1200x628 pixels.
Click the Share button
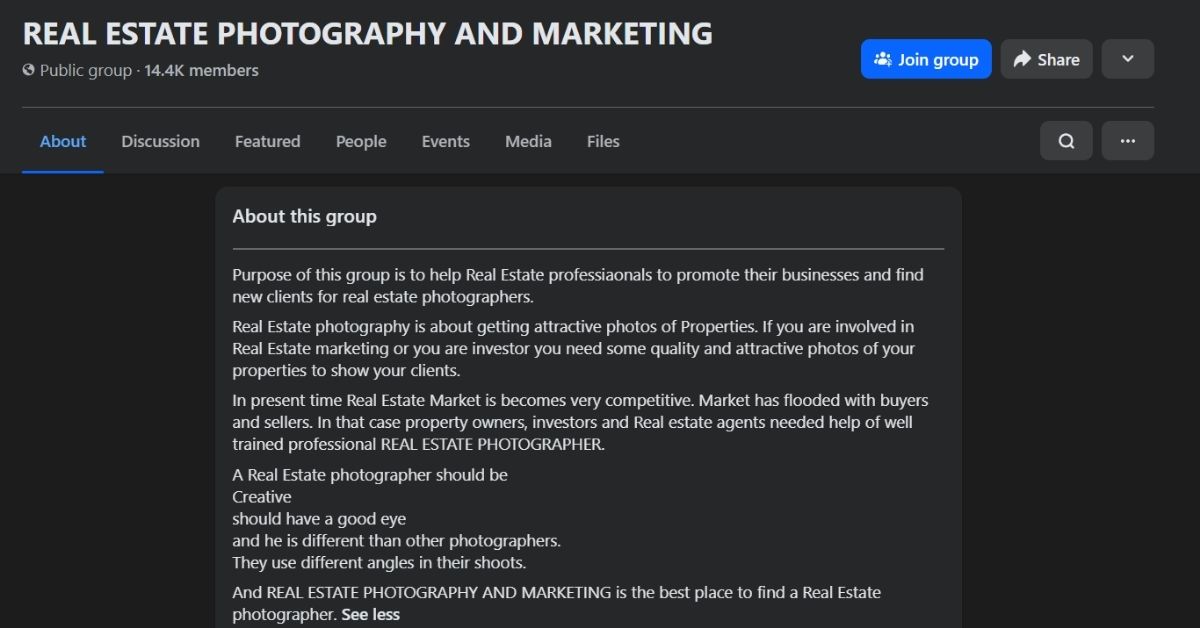pos(1046,59)
